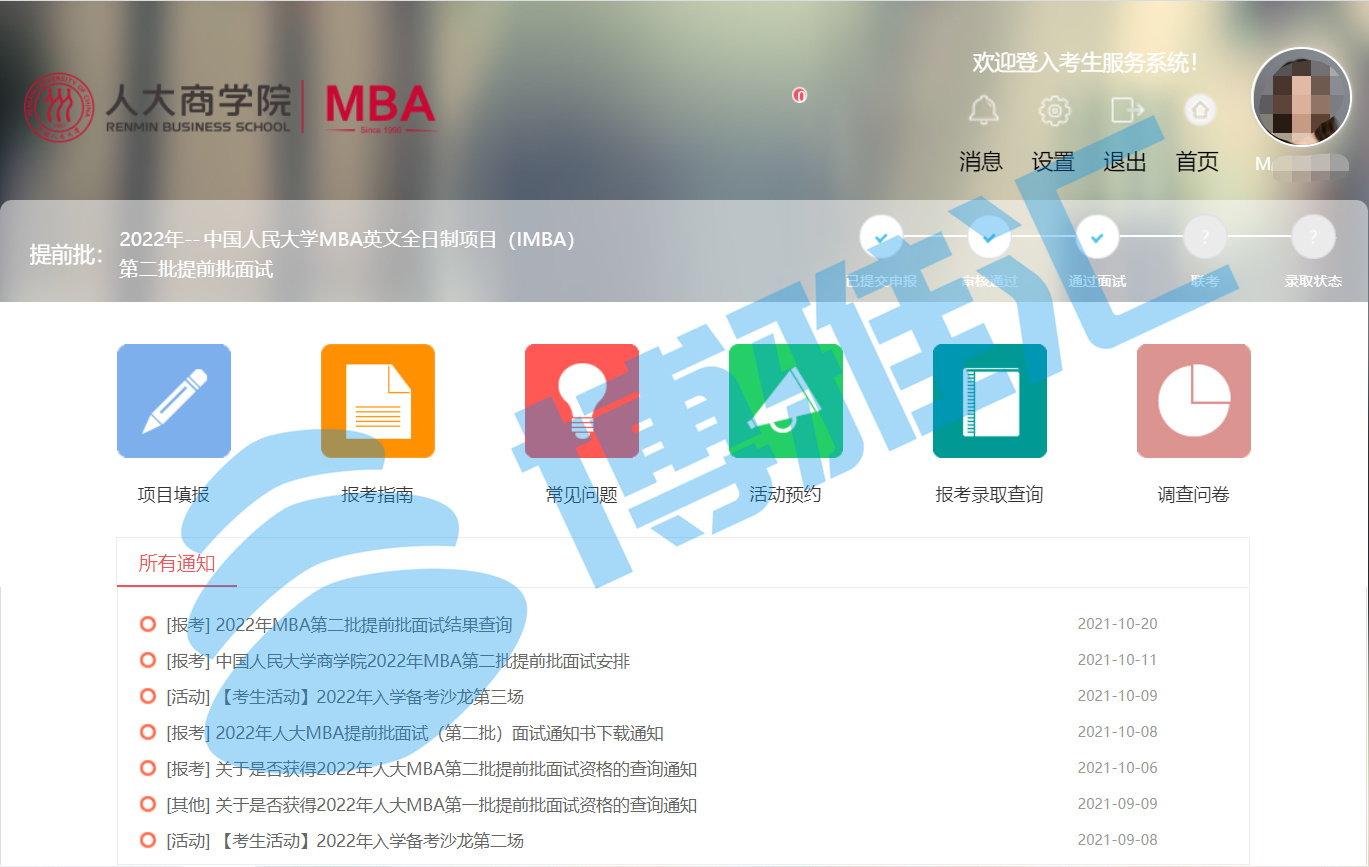Click the date 2021-10-11

(1117, 660)
